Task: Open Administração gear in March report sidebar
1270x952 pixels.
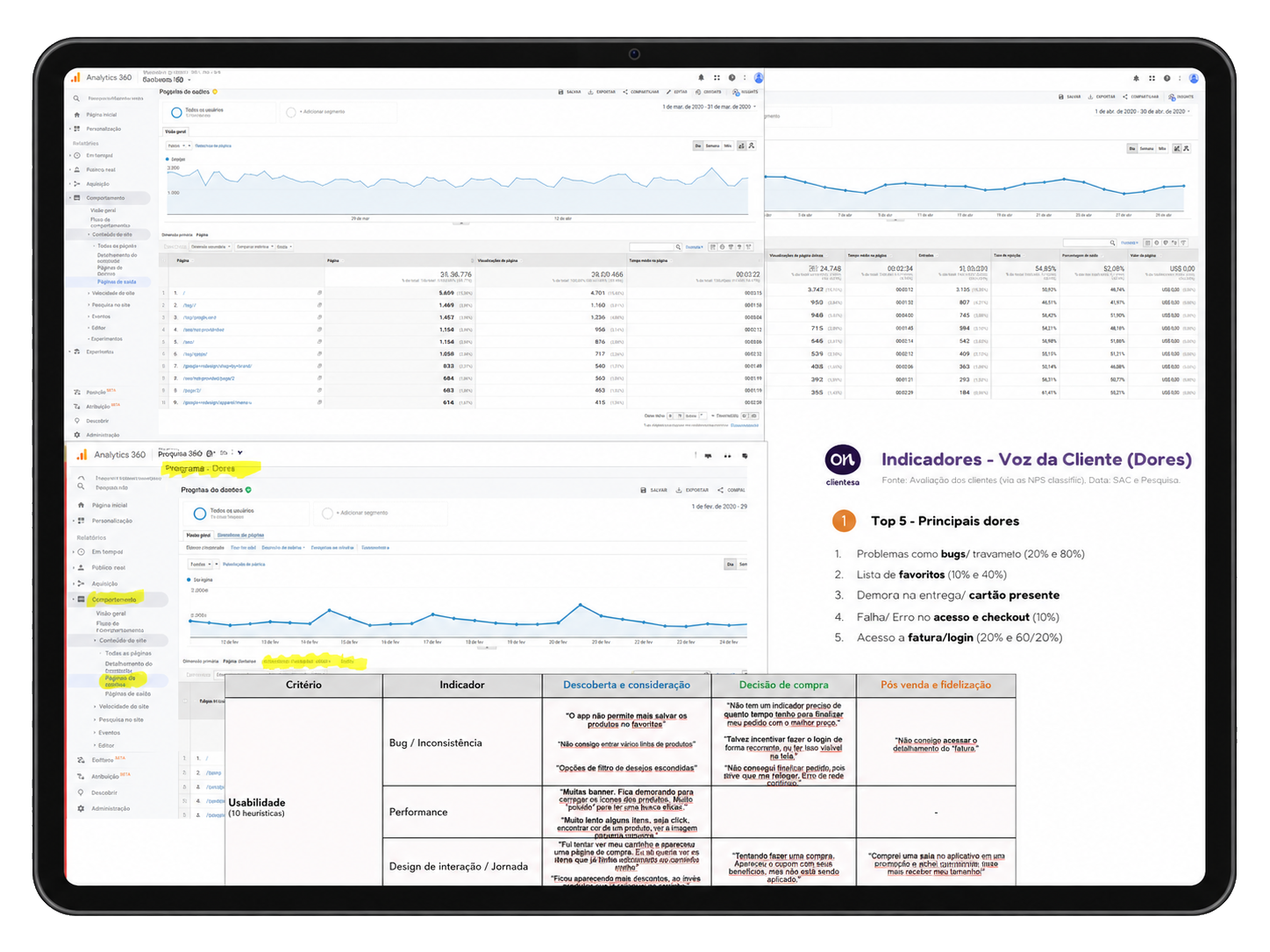Action: (x=77, y=435)
